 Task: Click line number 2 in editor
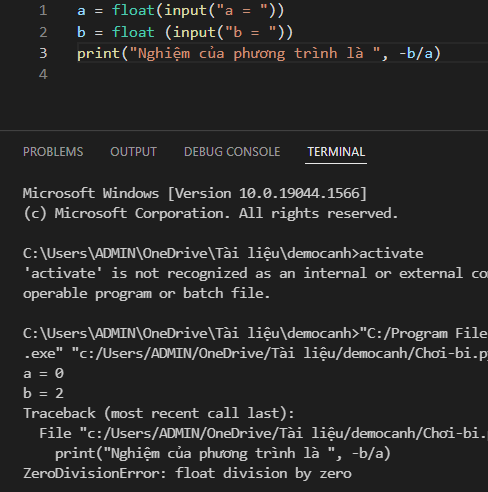click(43, 32)
